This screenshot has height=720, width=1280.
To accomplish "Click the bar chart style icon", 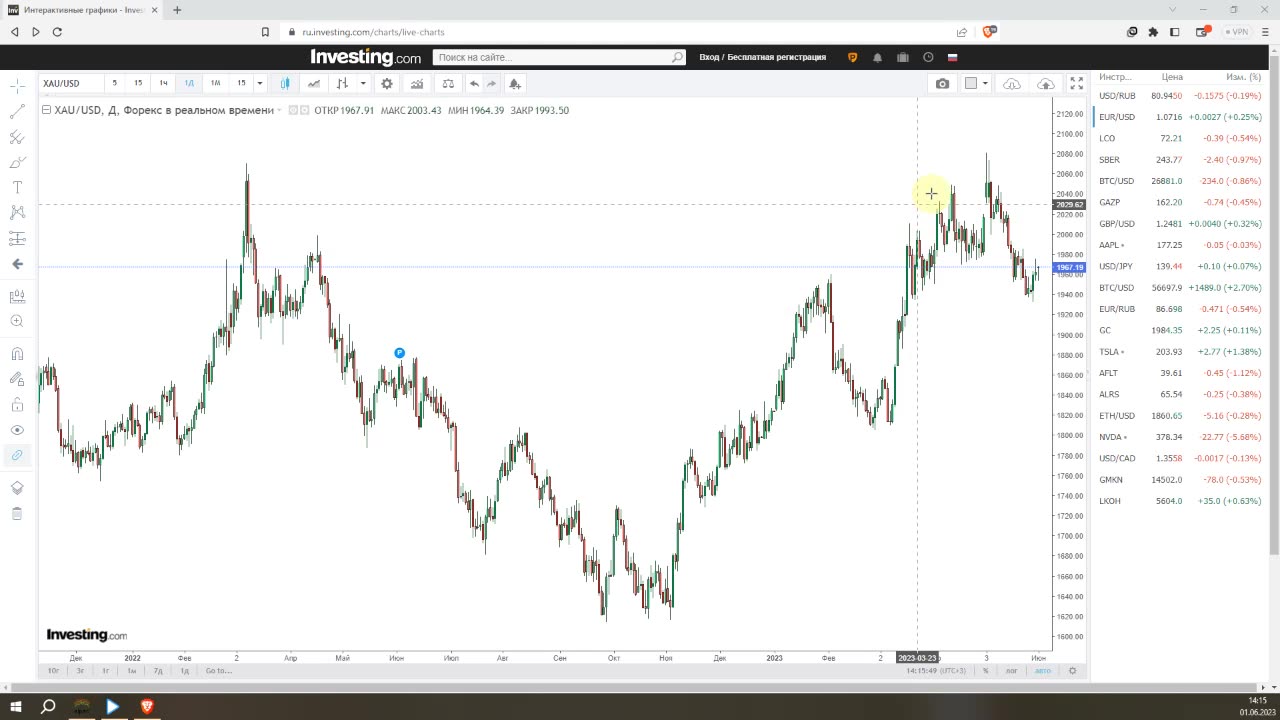I will [x=343, y=83].
